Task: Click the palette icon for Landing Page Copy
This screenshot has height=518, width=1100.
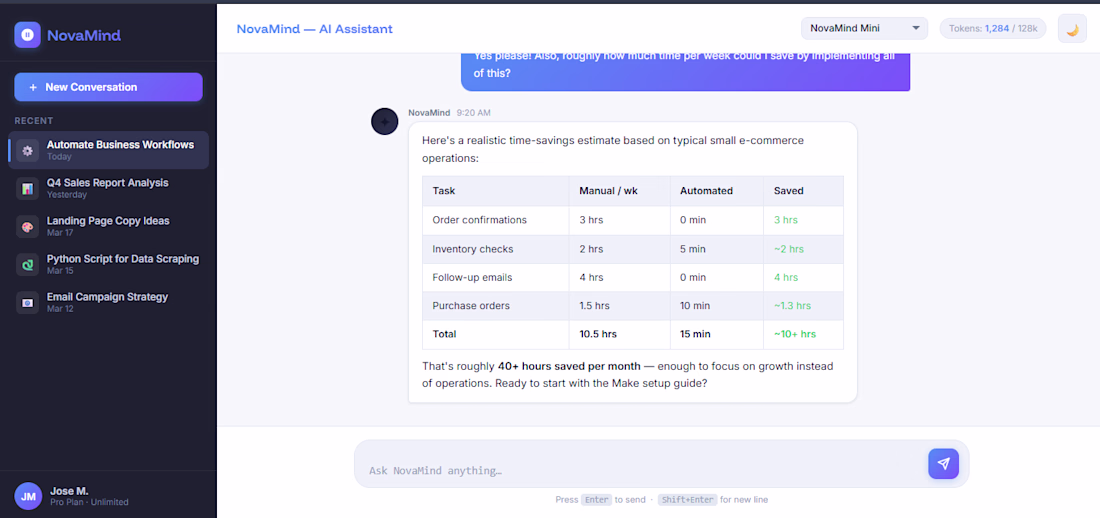Action: click(28, 226)
